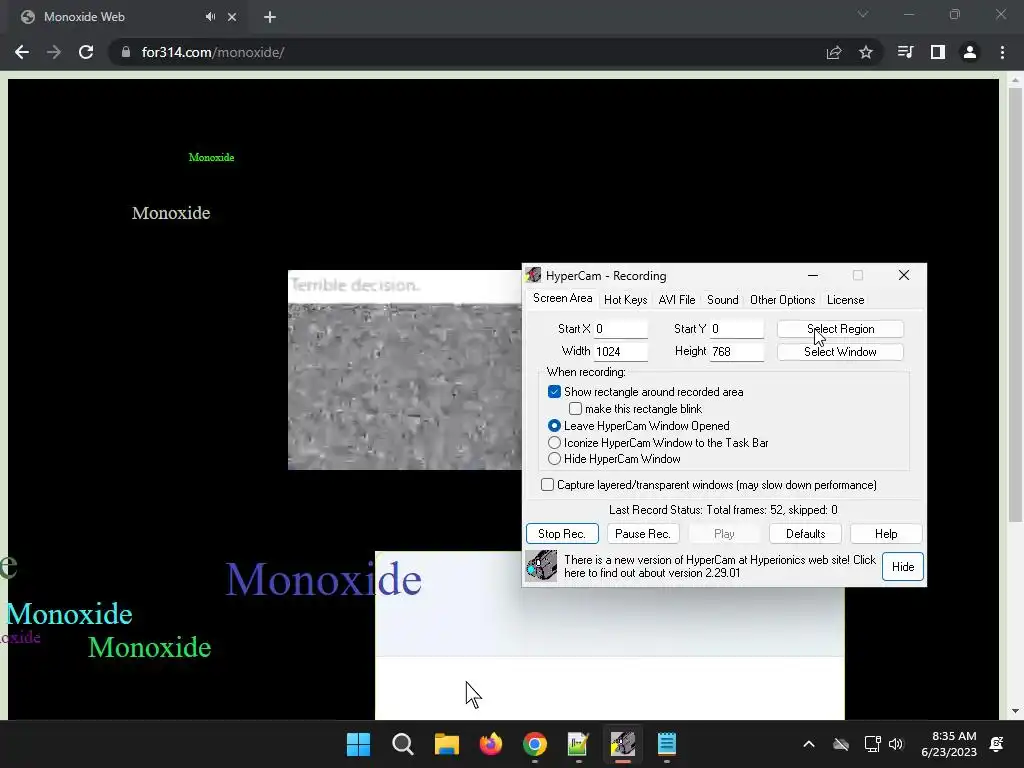Click the new version of HyperCam notice text
Viewport: 1024px width, 768px height.
(720, 566)
